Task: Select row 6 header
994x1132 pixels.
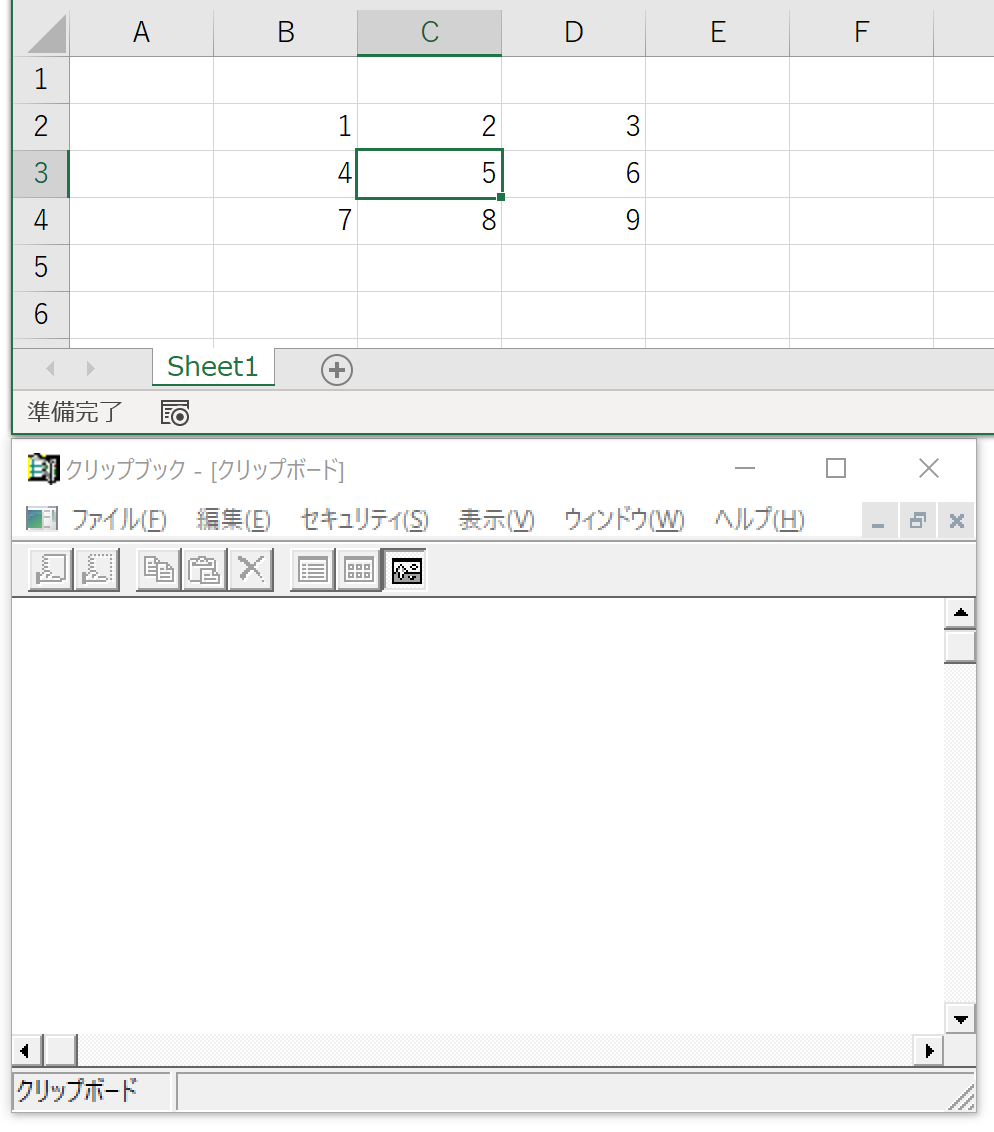Action: tap(41, 314)
